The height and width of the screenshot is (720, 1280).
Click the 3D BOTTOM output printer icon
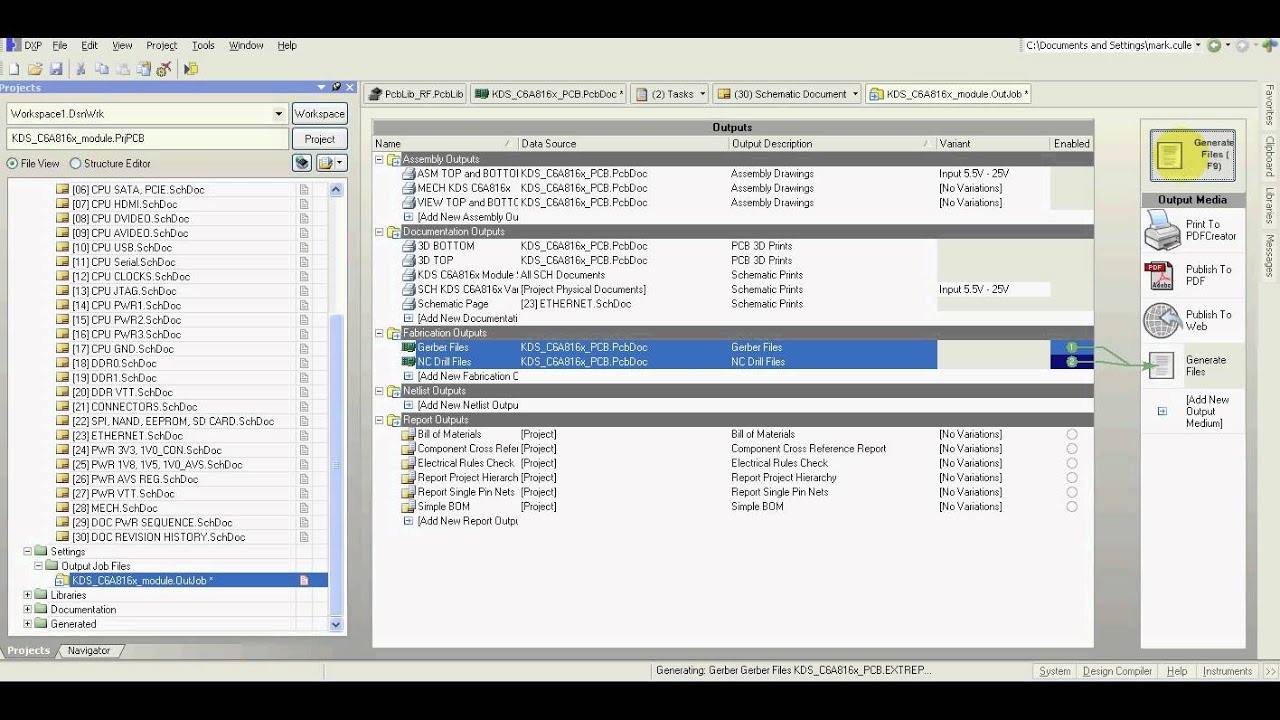pos(408,246)
